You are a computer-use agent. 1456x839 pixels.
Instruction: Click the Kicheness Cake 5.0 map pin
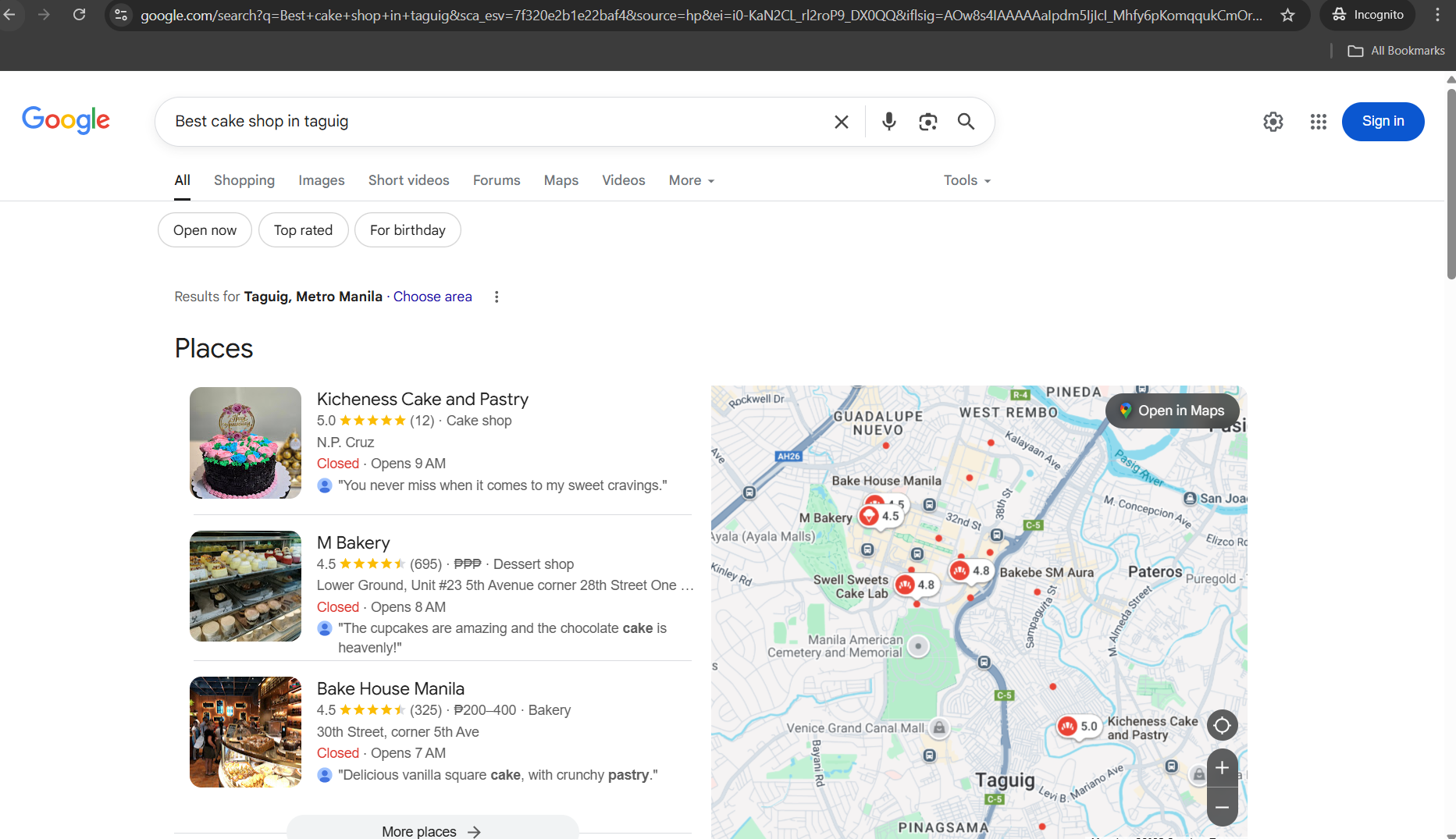pos(1078,726)
